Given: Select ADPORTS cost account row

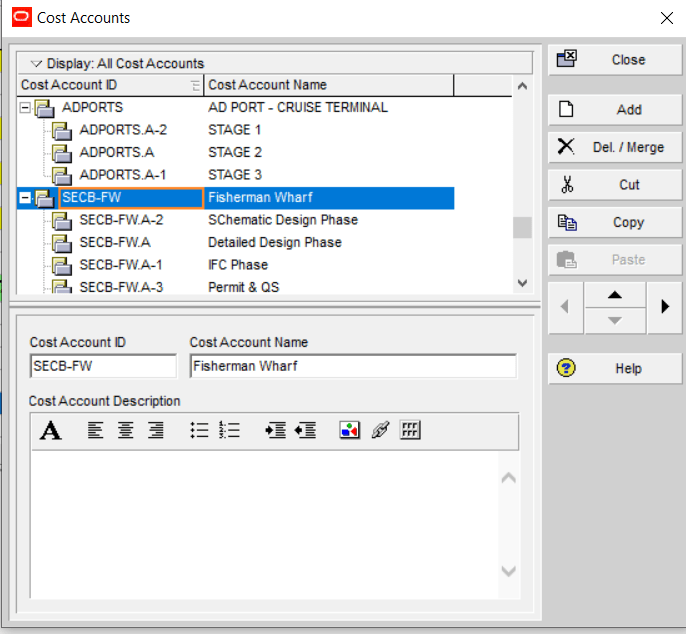Looking at the screenshot, I should pyautogui.click(x=235, y=107).
